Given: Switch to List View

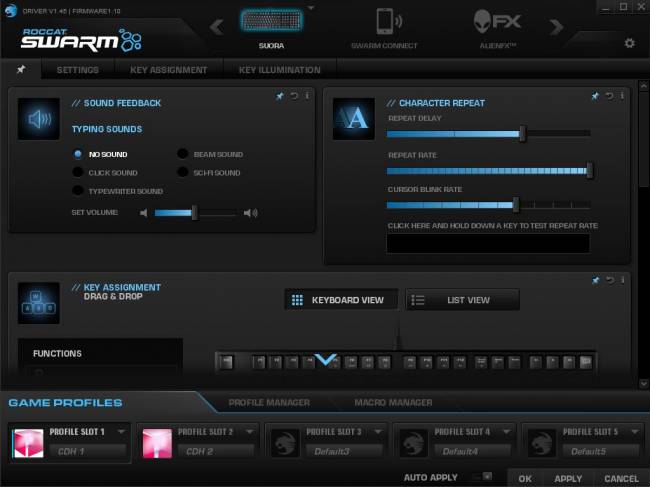Looking at the screenshot, I should pos(462,299).
